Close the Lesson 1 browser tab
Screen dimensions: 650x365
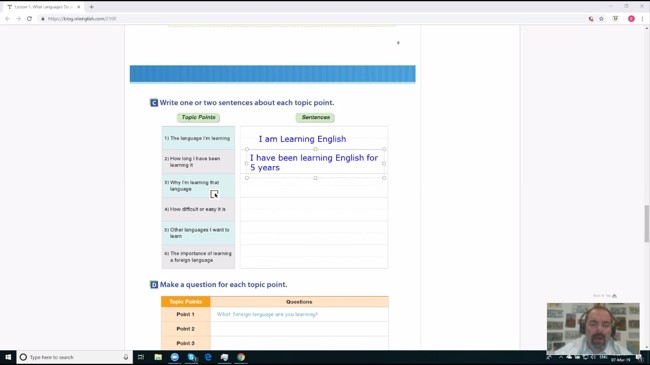[x=79, y=7]
